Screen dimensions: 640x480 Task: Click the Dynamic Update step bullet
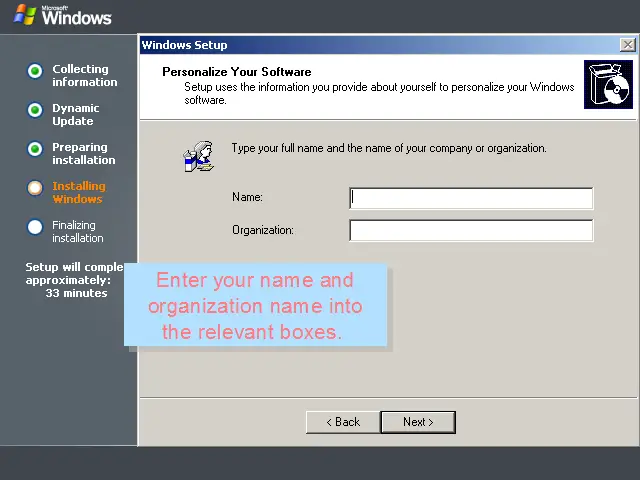pyautogui.click(x=35, y=110)
